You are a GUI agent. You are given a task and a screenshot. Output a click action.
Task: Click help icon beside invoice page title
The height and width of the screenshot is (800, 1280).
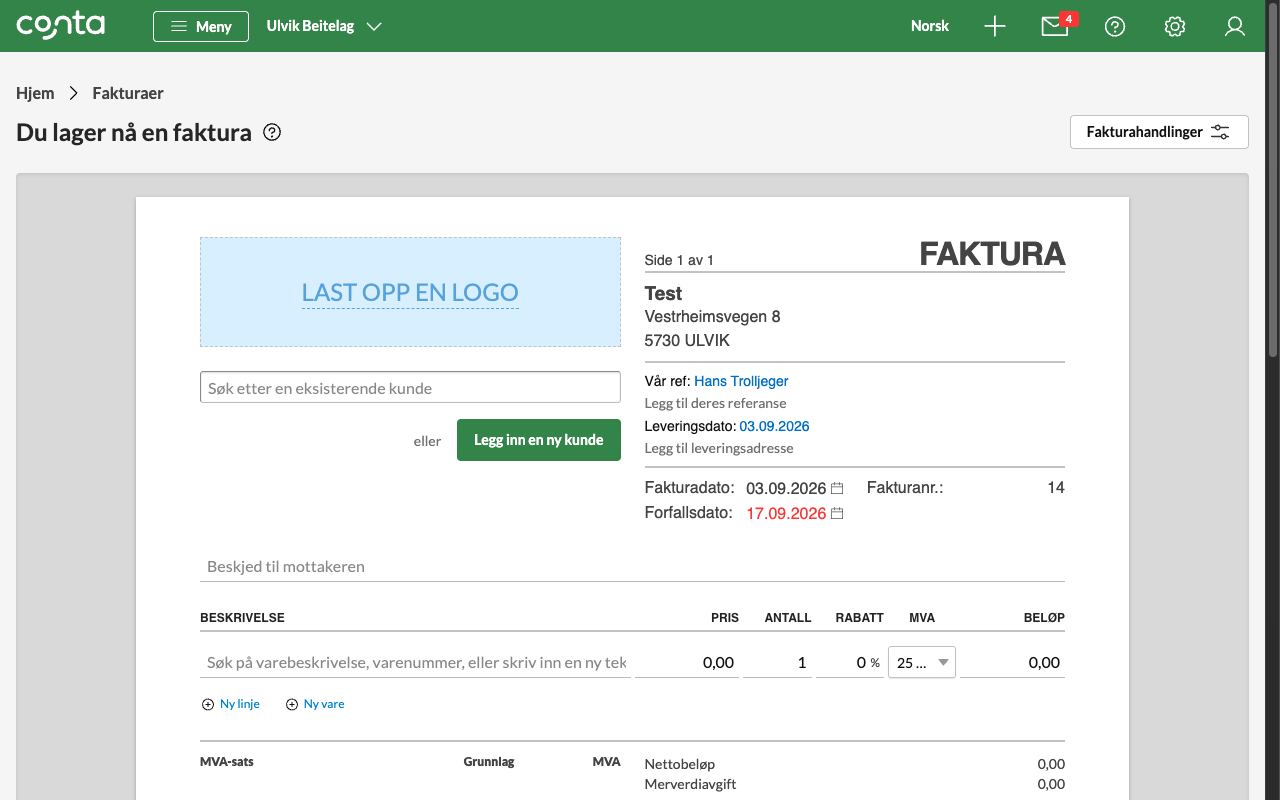coord(272,132)
